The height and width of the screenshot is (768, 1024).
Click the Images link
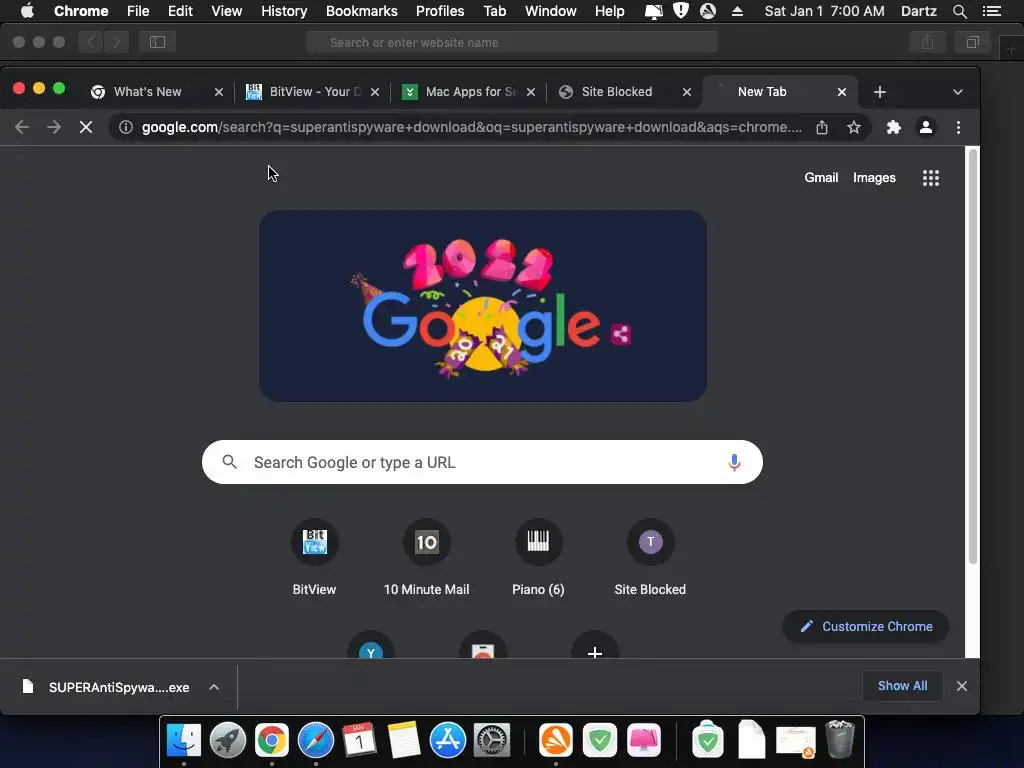click(x=874, y=178)
